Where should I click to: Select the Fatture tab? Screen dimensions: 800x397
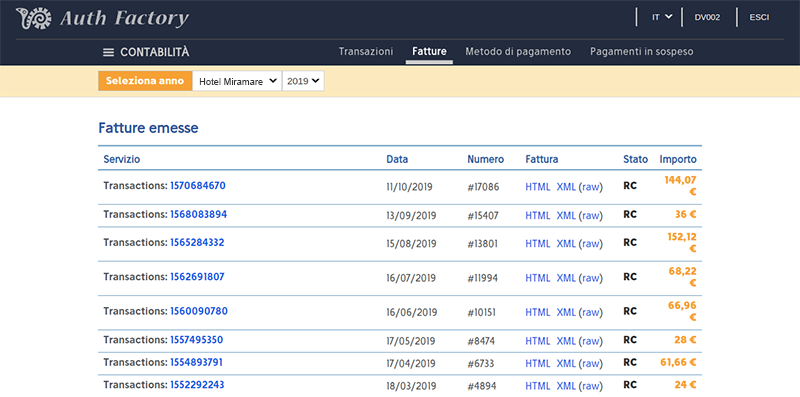tap(429, 52)
